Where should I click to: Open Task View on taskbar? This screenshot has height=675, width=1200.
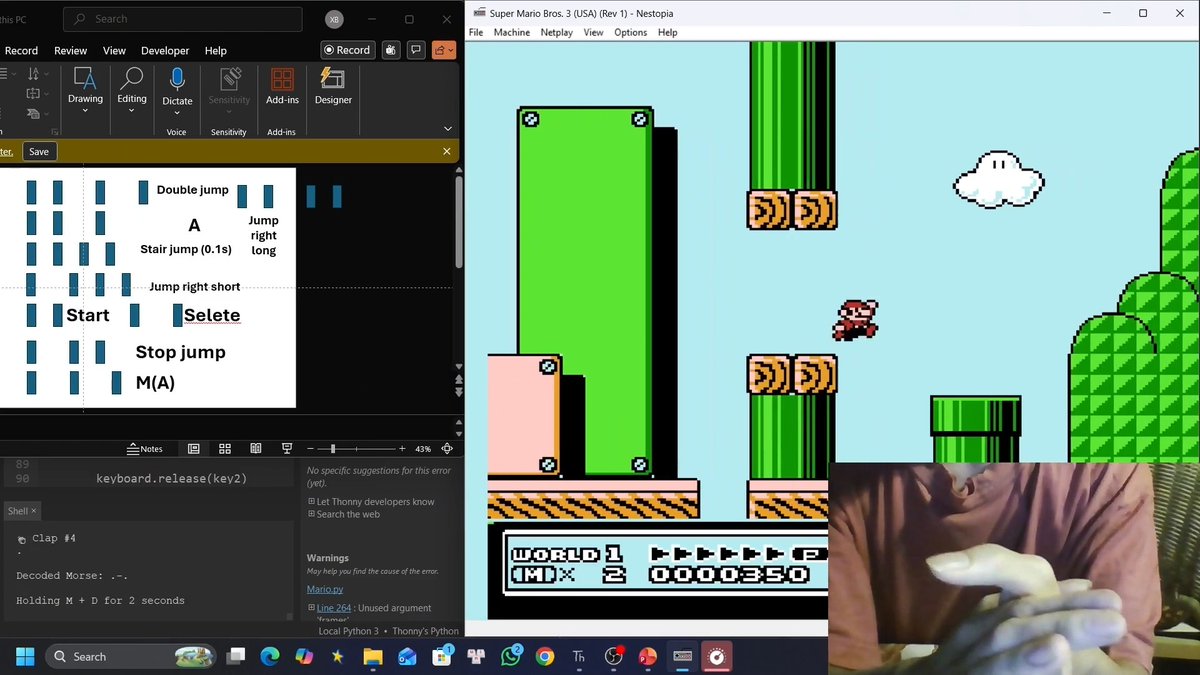pos(235,656)
